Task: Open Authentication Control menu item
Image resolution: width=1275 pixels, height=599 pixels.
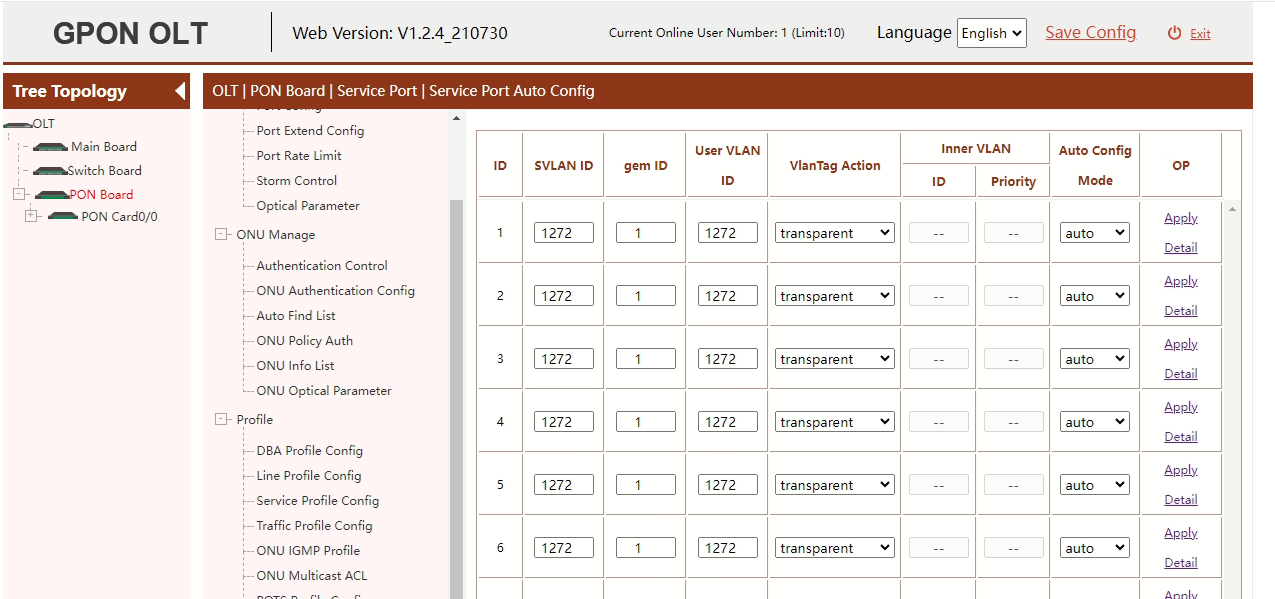Action: pyautogui.click(x=322, y=266)
